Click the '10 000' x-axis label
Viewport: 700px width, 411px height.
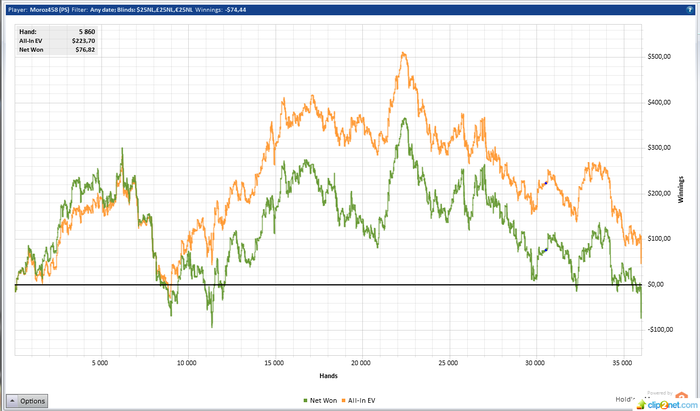(x=187, y=363)
